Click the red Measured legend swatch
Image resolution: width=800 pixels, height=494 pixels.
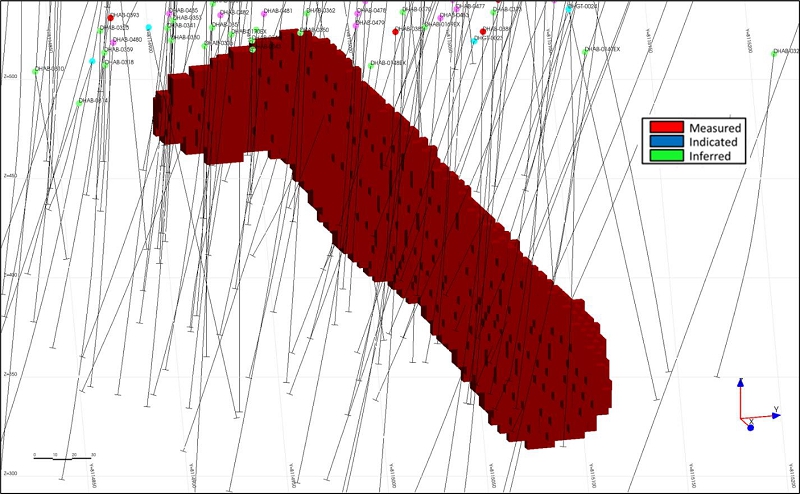coord(666,127)
